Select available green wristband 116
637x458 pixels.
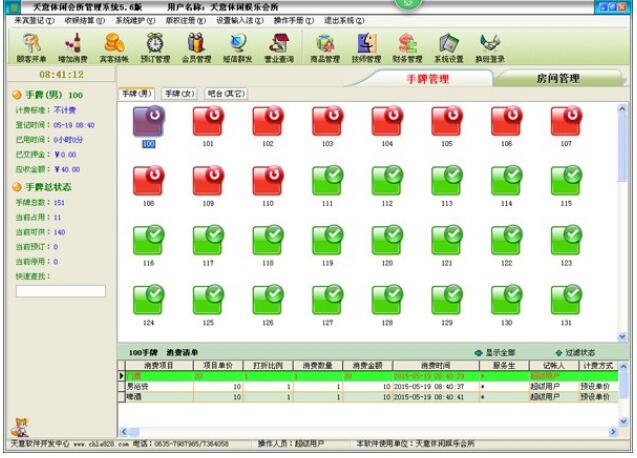coord(149,240)
